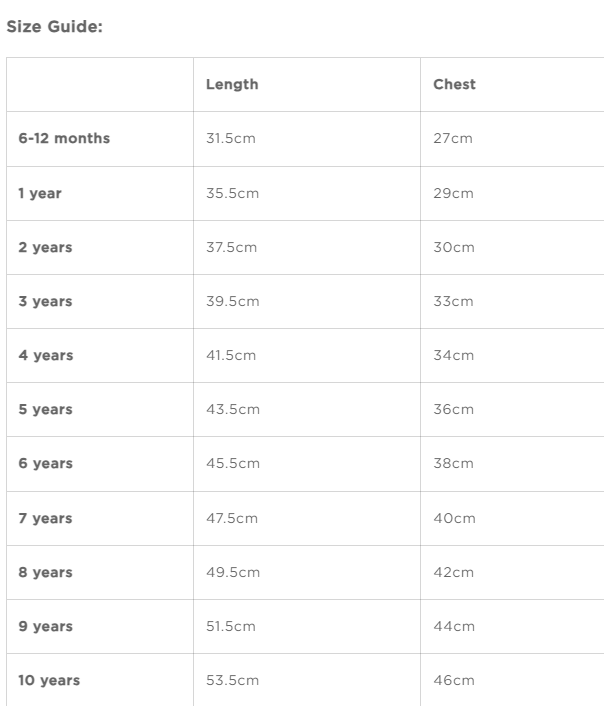Click the 53.5cm length value
Viewport: 604px width, 706px height.
coord(232,680)
